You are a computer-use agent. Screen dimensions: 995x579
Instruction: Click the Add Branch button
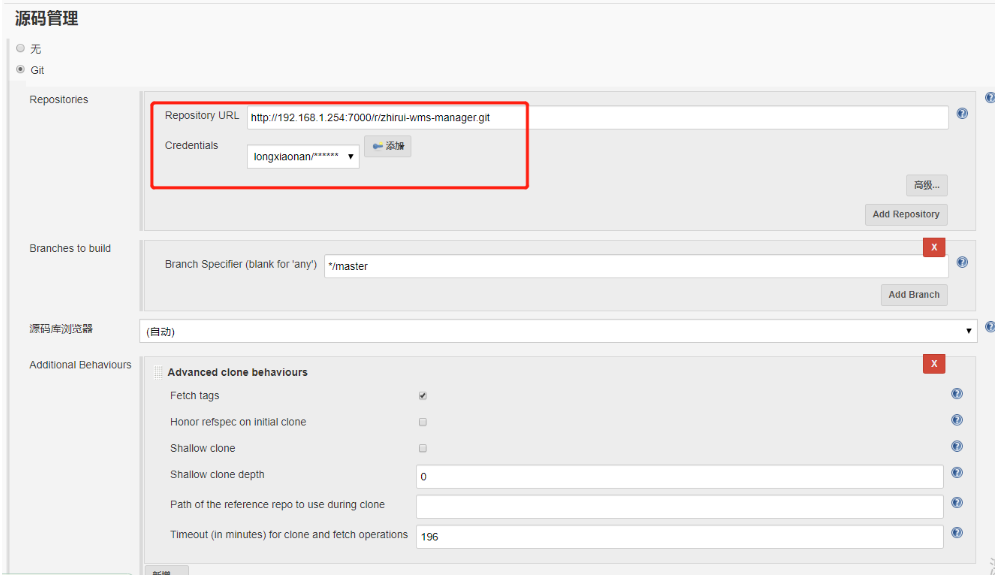click(x=915, y=294)
